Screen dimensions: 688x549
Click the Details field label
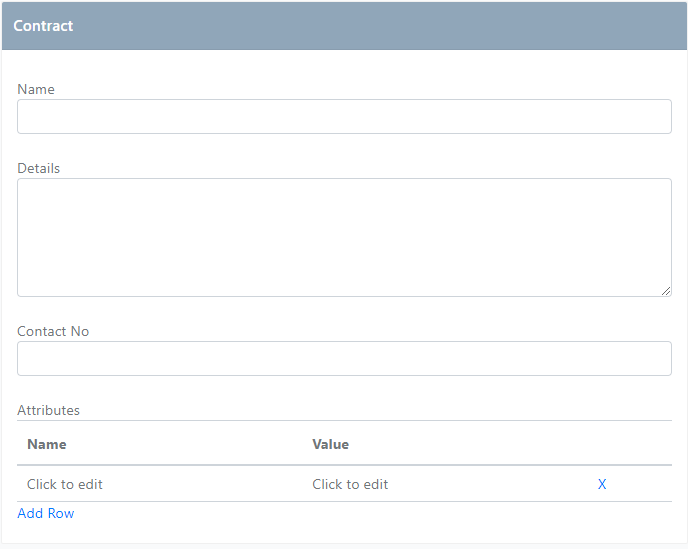pos(39,168)
